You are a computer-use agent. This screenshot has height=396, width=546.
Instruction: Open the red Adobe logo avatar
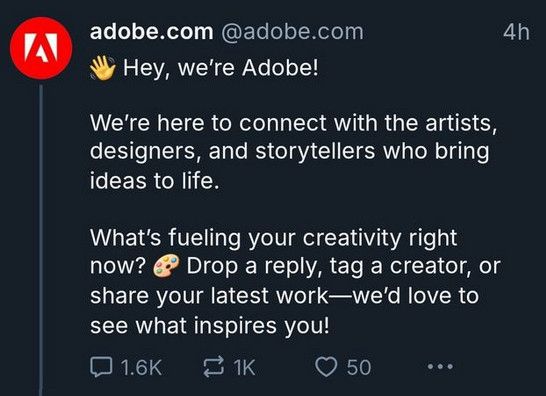click(41, 48)
